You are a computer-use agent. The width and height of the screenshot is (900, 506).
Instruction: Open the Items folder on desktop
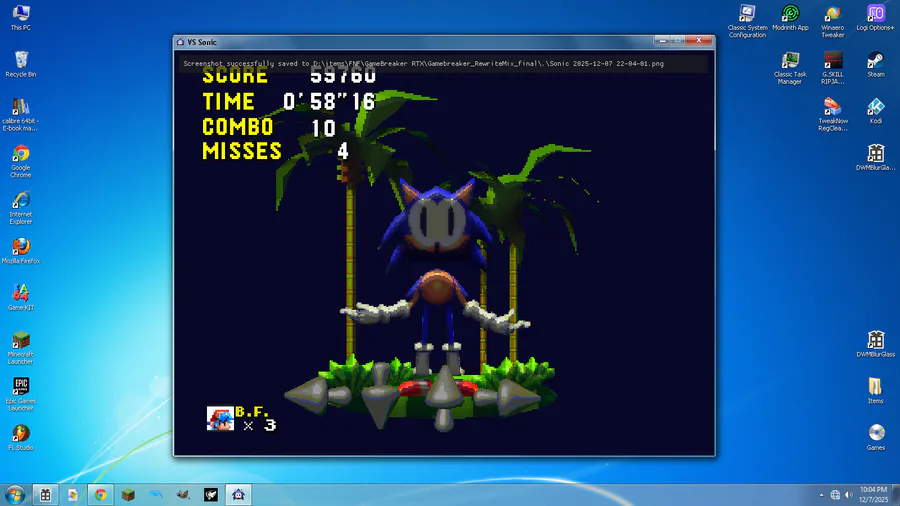click(876, 390)
